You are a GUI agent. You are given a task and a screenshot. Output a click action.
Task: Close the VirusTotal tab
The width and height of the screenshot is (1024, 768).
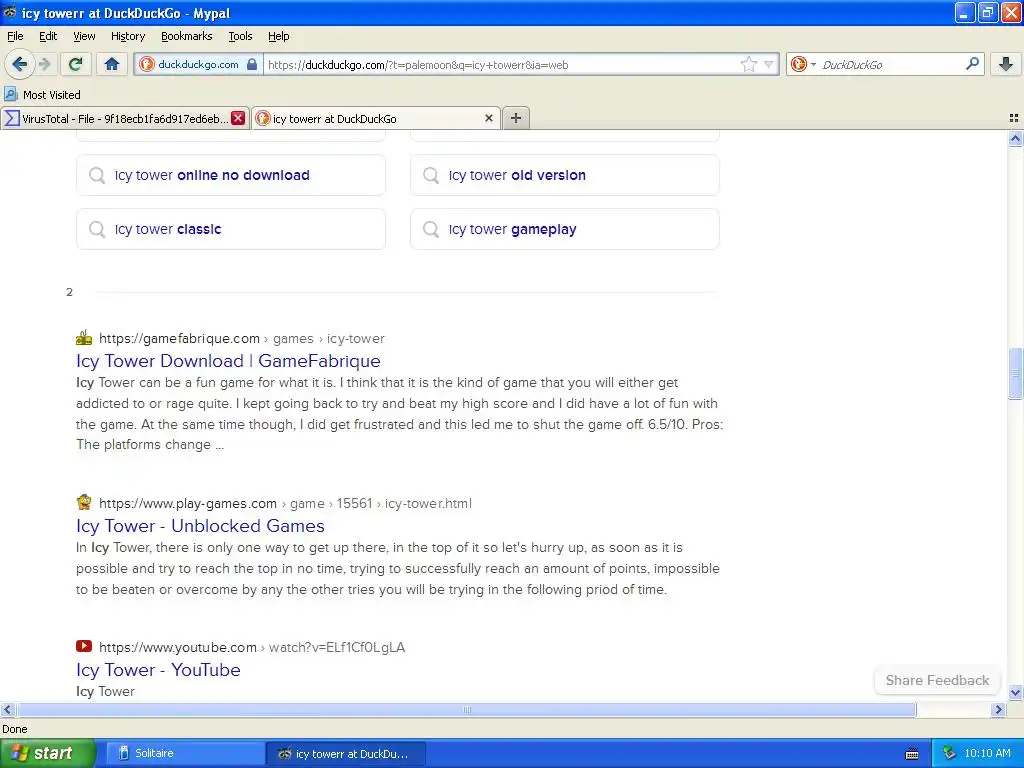(238, 118)
